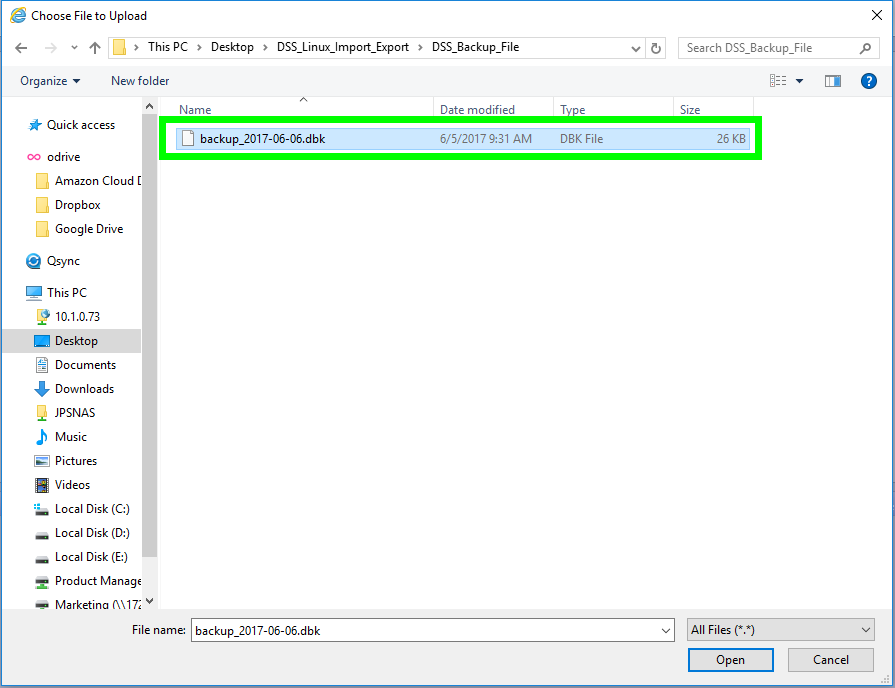Sort files by Name column

coord(195,110)
